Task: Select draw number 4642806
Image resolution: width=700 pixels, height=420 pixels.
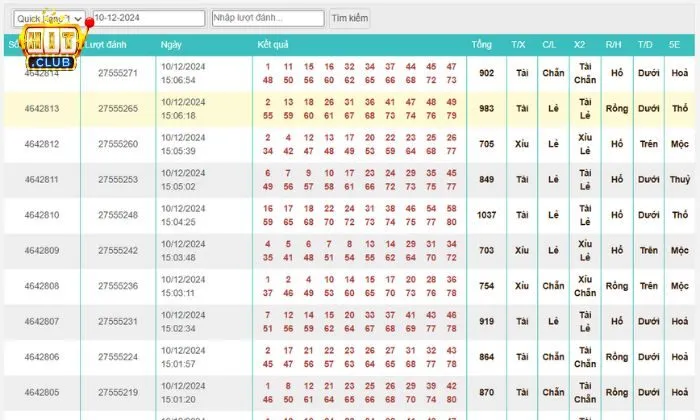Action: pos(42,357)
